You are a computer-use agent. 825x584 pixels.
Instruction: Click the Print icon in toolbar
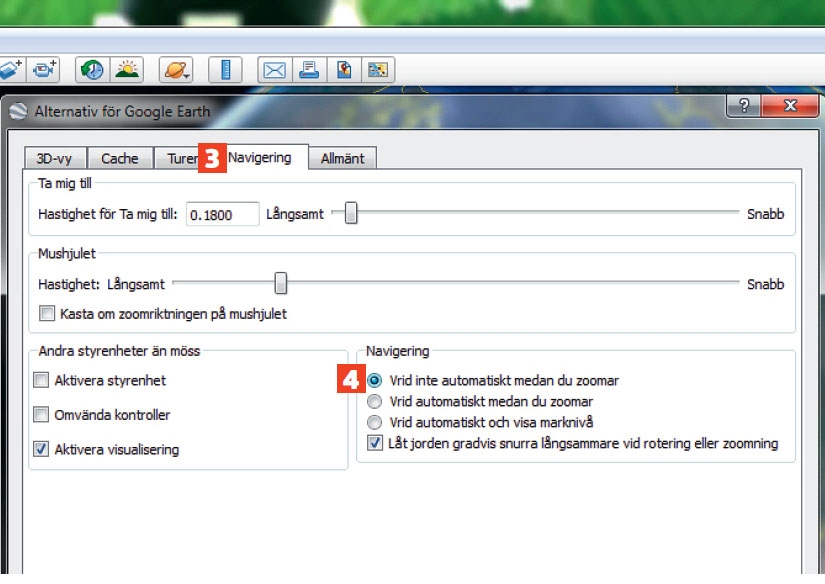tap(310, 70)
